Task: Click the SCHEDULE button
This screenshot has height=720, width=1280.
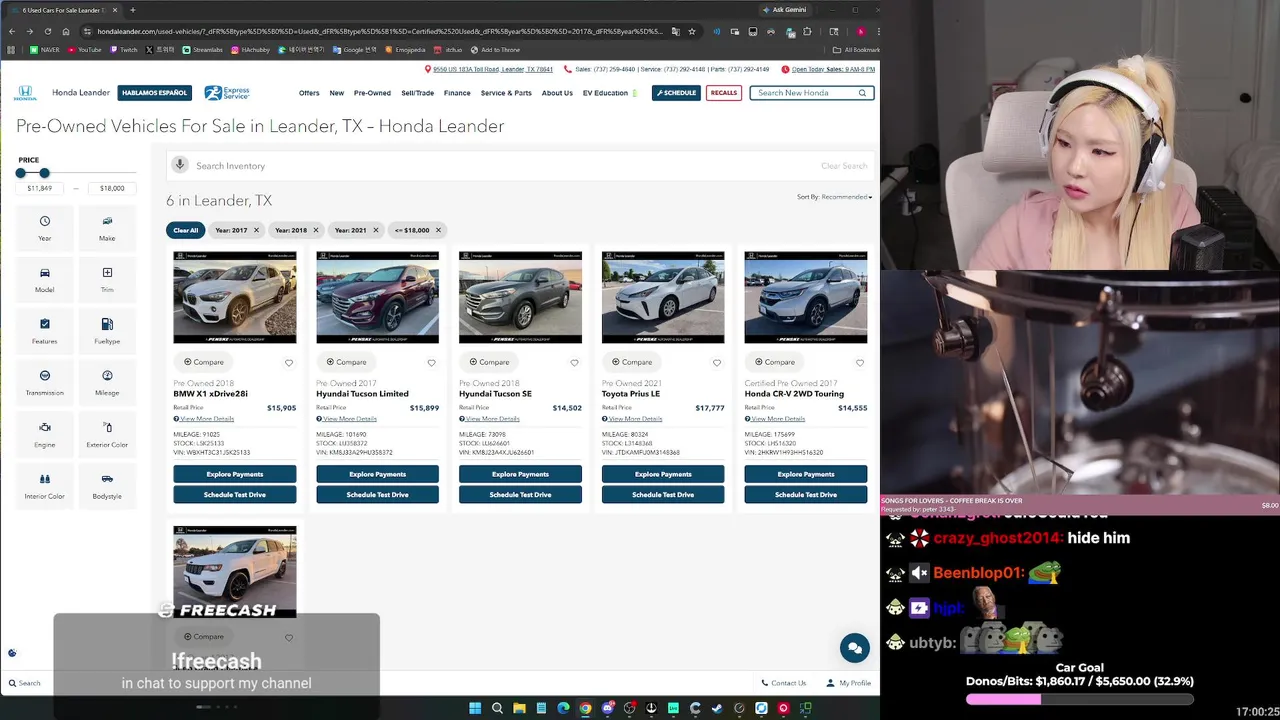Action: (x=676, y=93)
